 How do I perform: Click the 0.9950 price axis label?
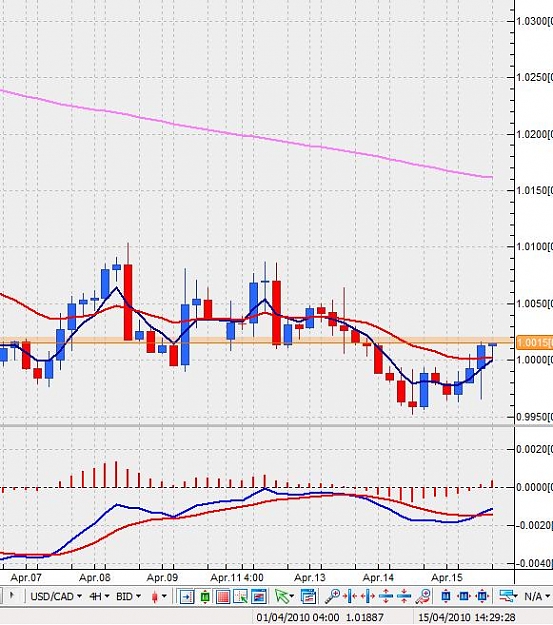tap(534, 417)
